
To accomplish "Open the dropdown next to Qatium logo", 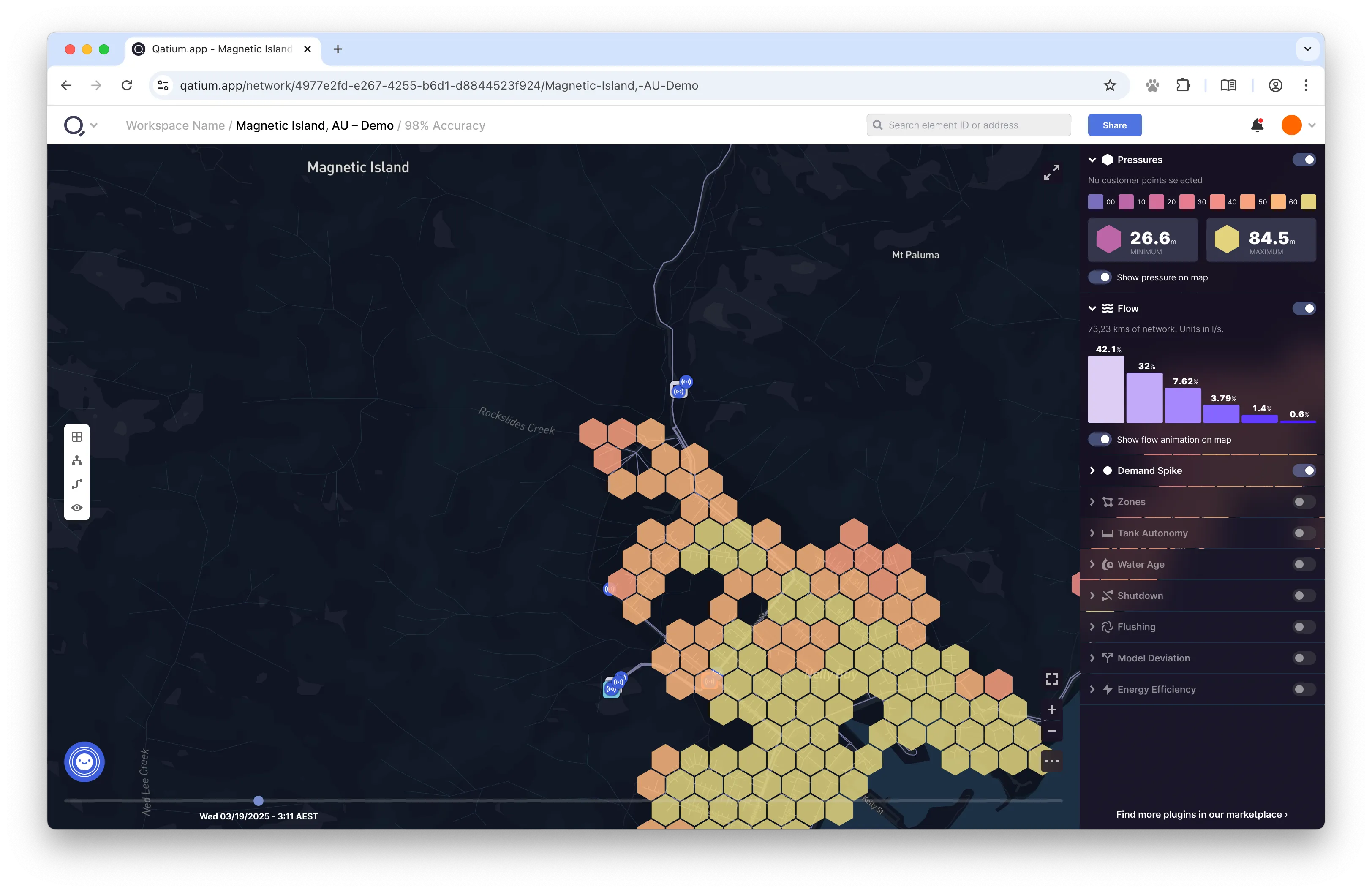I will coord(94,125).
